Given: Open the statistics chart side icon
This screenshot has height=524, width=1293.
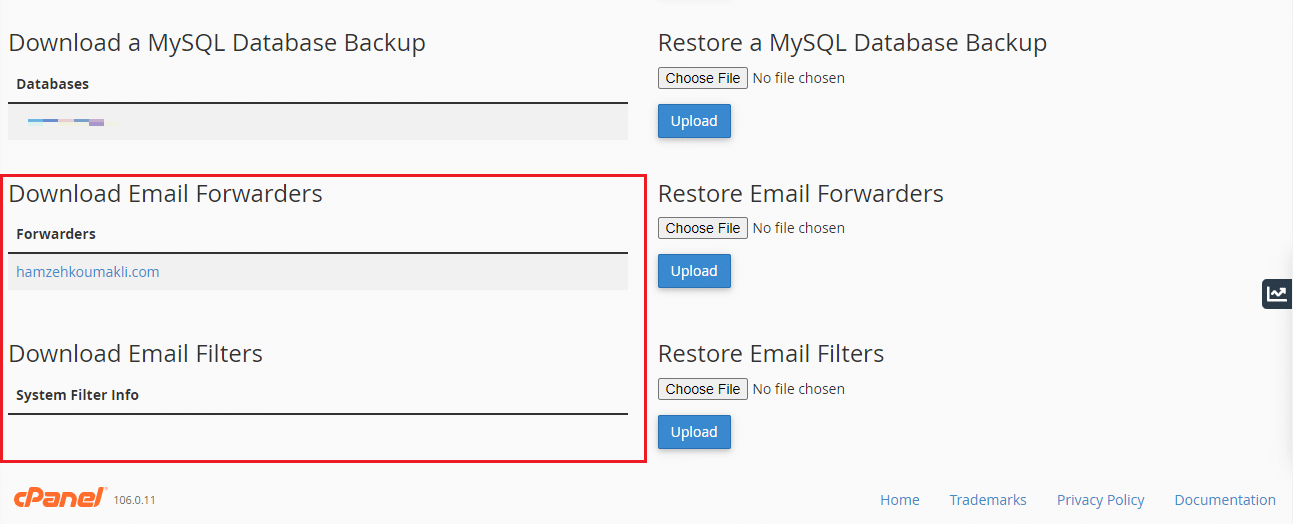Looking at the screenshot, I should [1277, 294].
